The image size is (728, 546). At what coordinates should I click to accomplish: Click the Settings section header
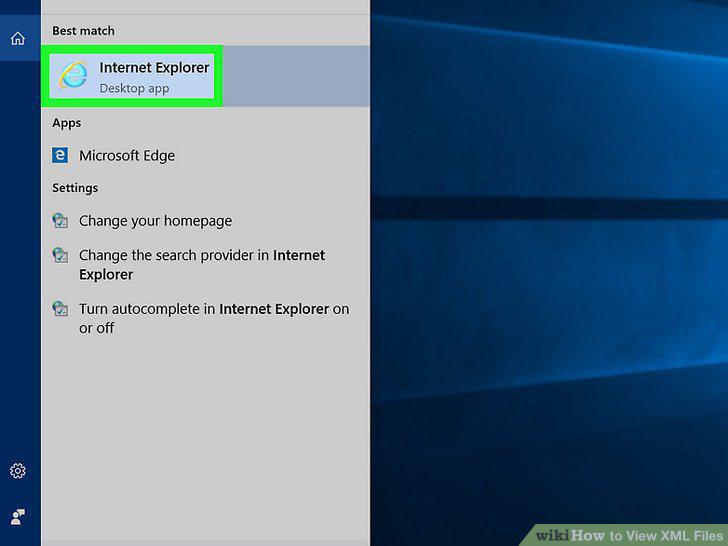coord(75,188)
